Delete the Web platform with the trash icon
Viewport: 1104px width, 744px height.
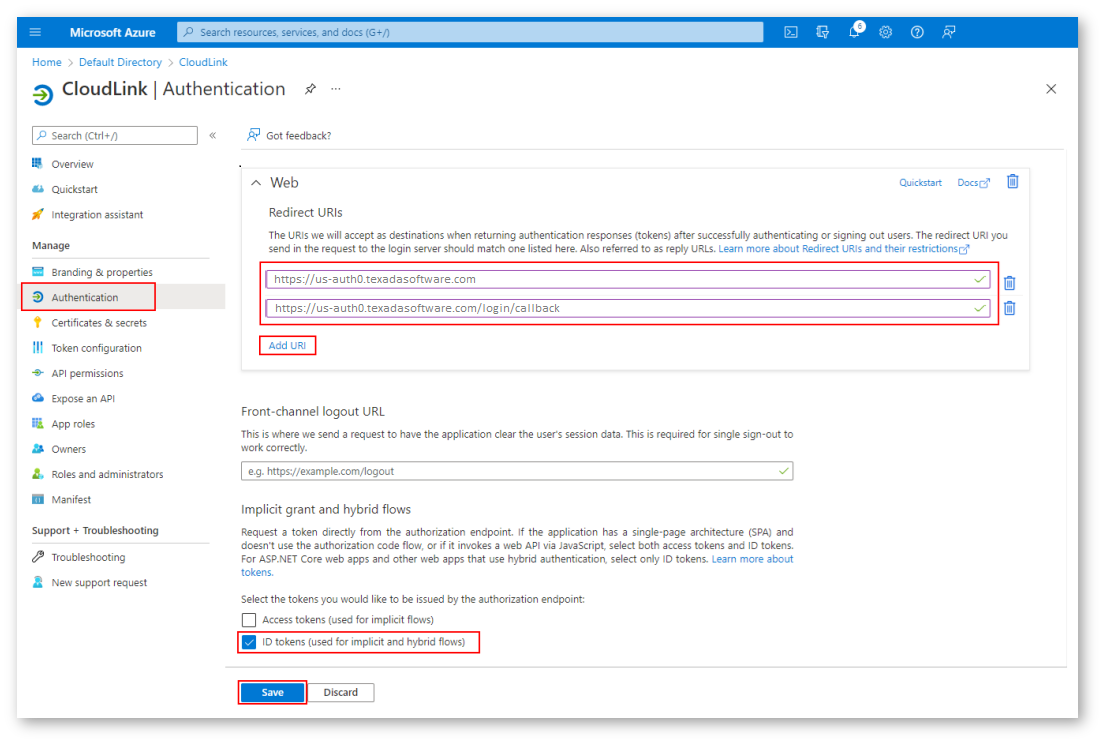(x=1012, y=182)
